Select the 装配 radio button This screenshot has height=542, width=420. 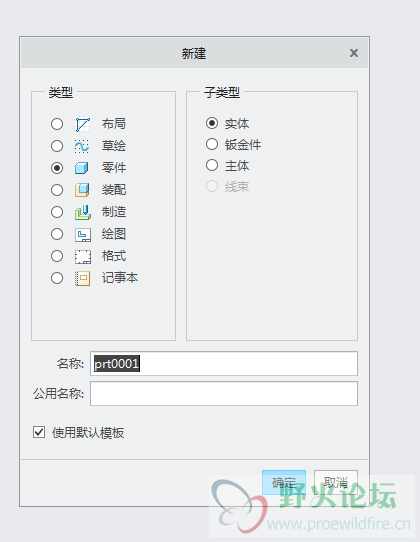(x=57, y=190)
